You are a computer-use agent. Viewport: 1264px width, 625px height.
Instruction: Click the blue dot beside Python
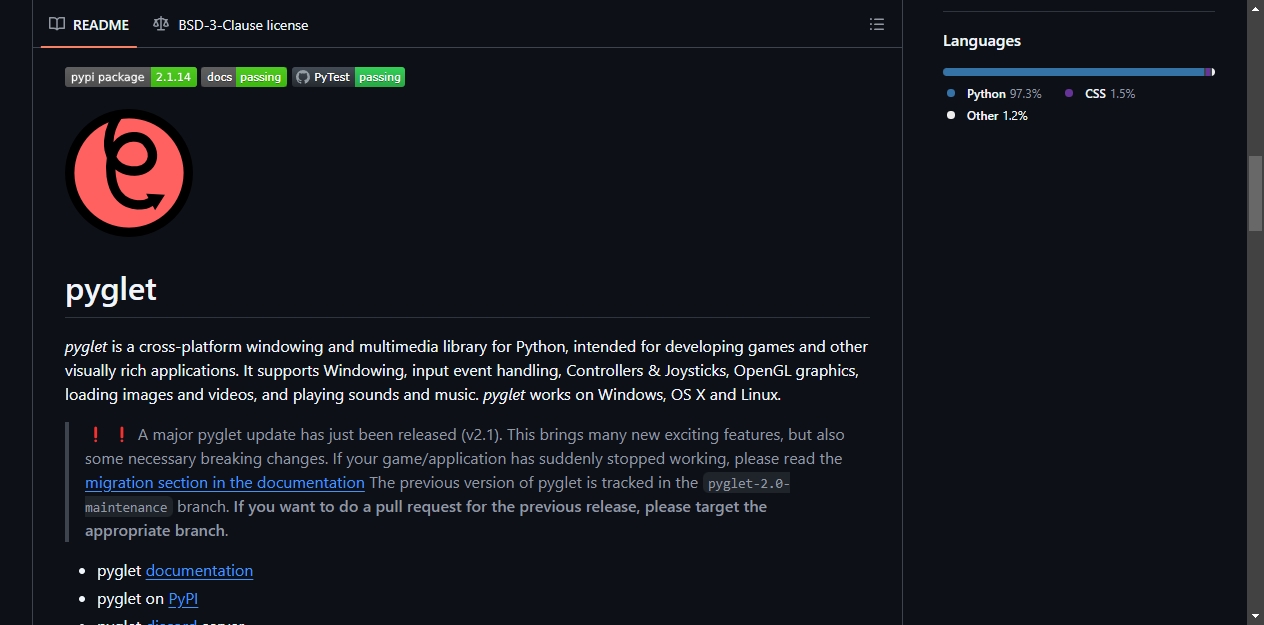[x=951, y=93]
